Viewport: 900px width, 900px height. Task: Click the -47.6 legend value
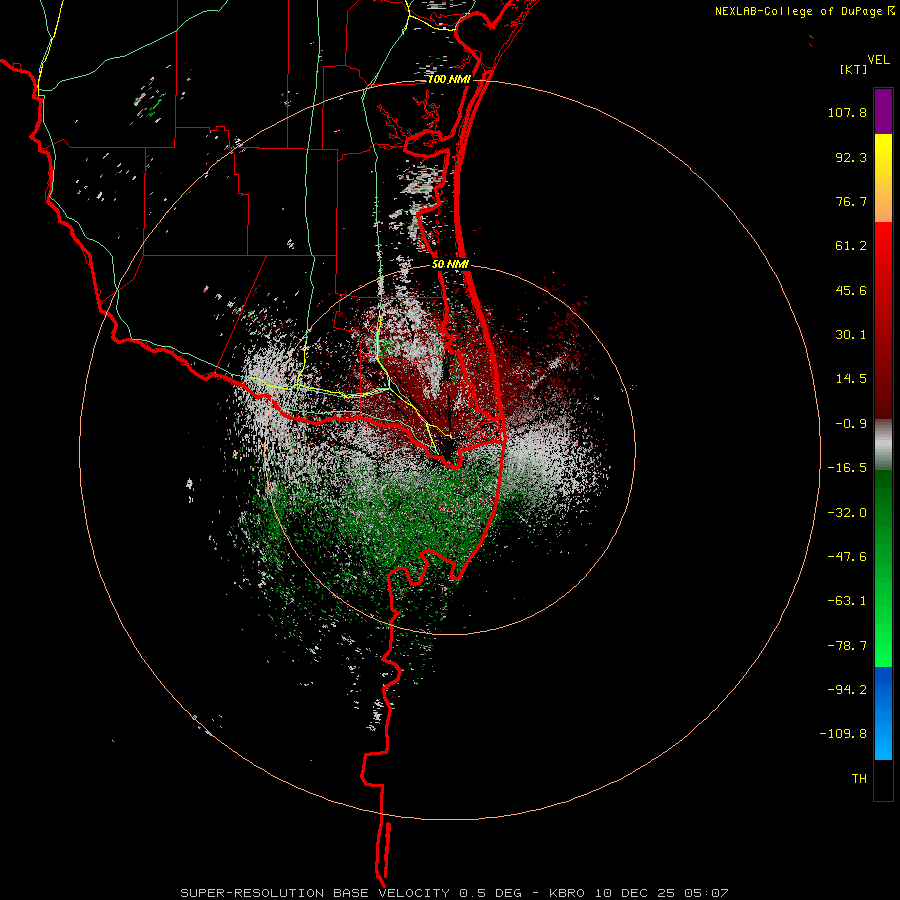[847, 557]
